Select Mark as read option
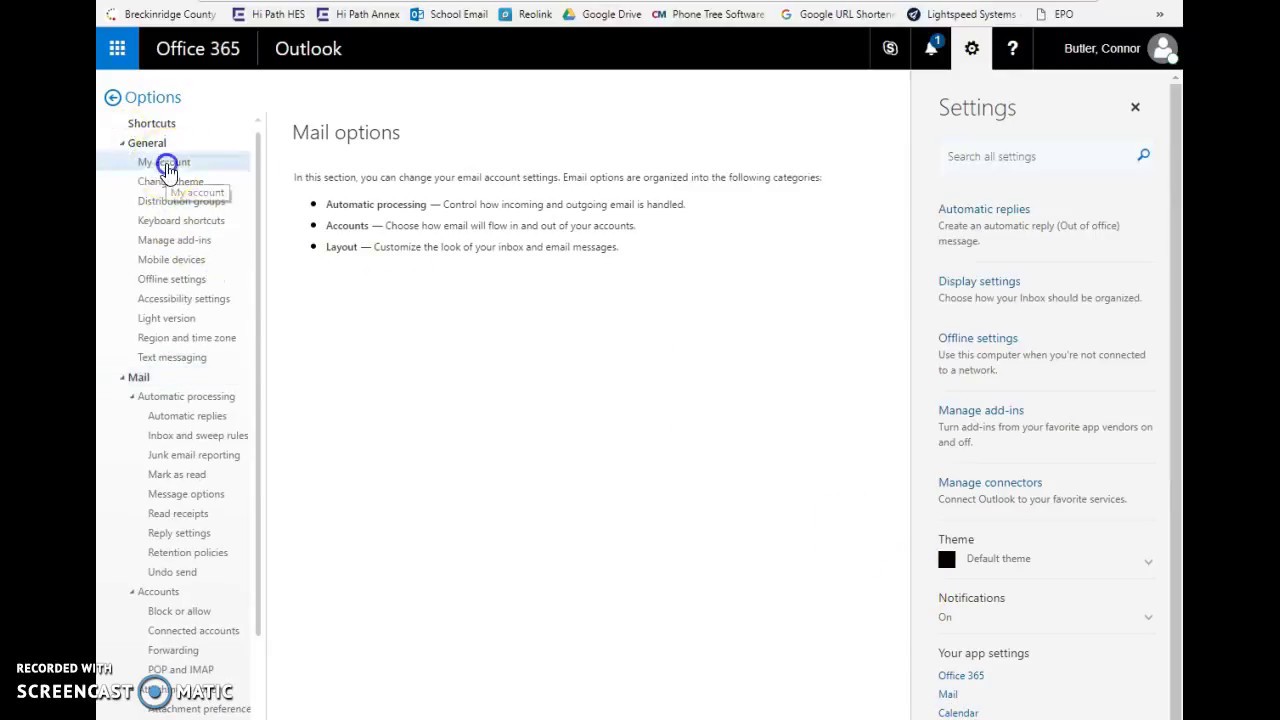 [177, 474]
